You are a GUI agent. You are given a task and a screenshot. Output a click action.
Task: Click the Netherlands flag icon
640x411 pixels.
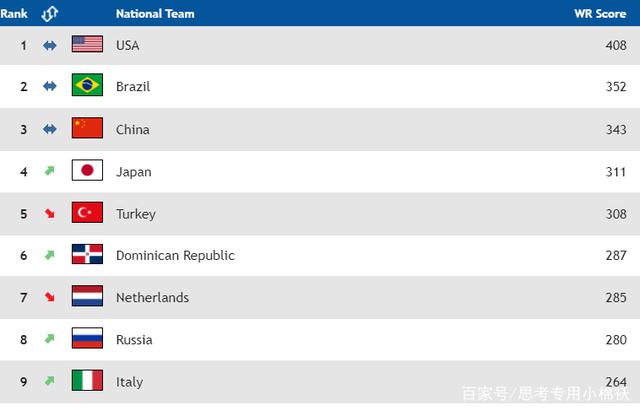pyautogui.click(x=87, y=297)
